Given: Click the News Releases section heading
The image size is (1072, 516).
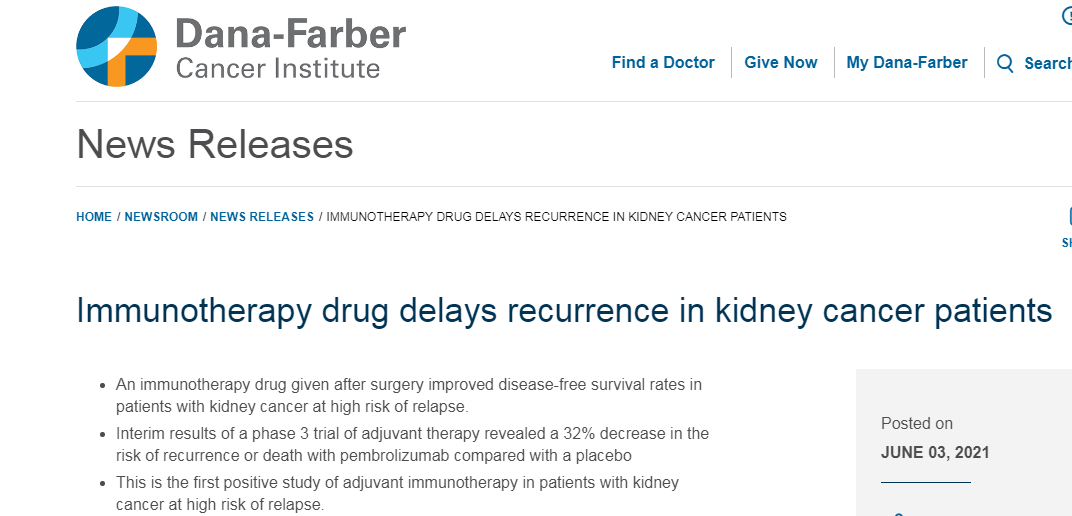Looking at the screenshot, I should [x=215, y=144].
